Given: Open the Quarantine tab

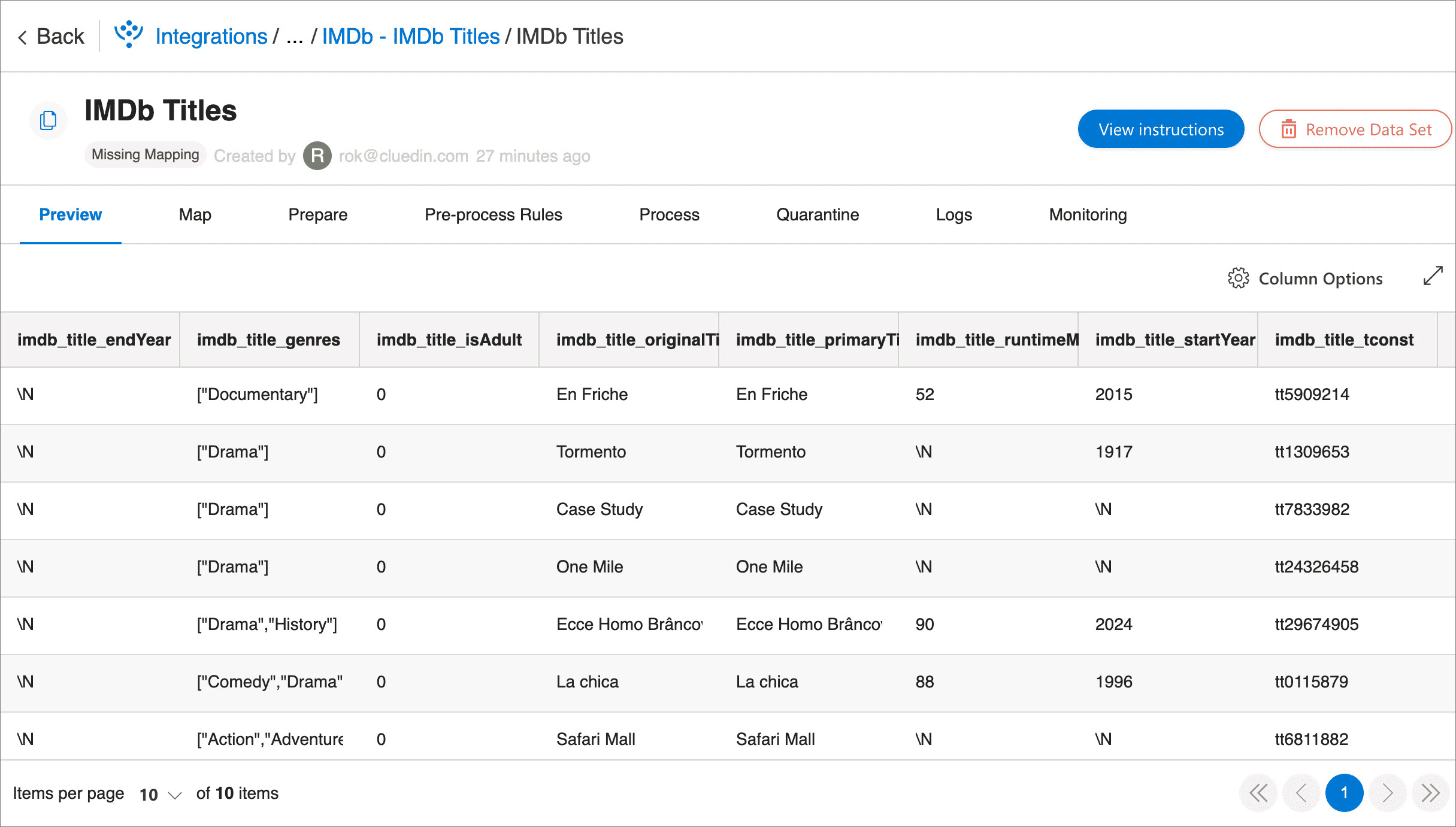Looking at the screenshot, I should [x=818, y=214].
